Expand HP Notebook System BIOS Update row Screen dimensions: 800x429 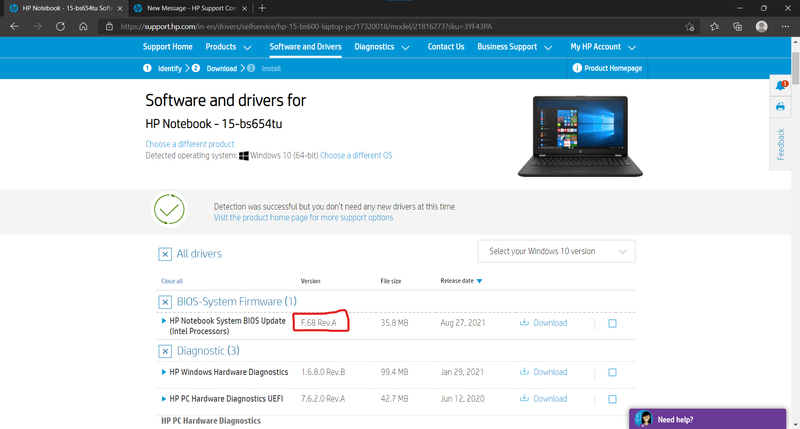pyautogui.click(x=163, y=321)
